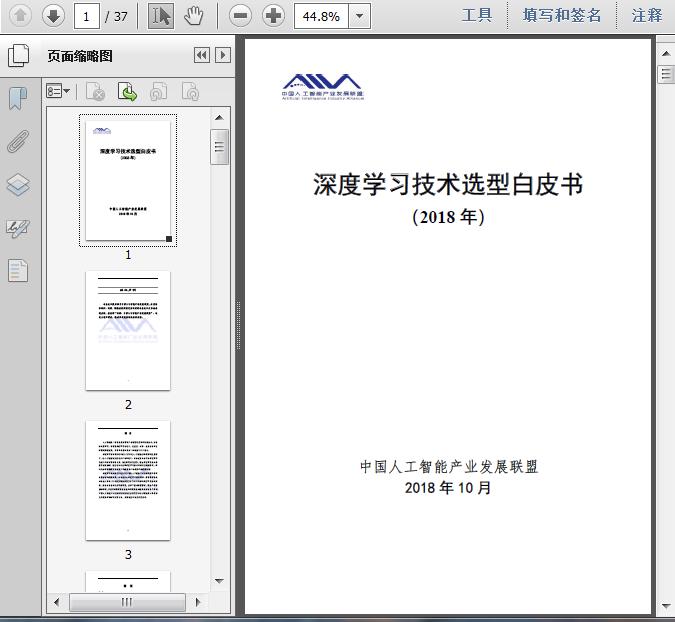Image resolution: width=675 pixels, height=622 pixels.
Task: Click the text 中国人工智能产业发展联盟
Action: [x=449, y=467]
